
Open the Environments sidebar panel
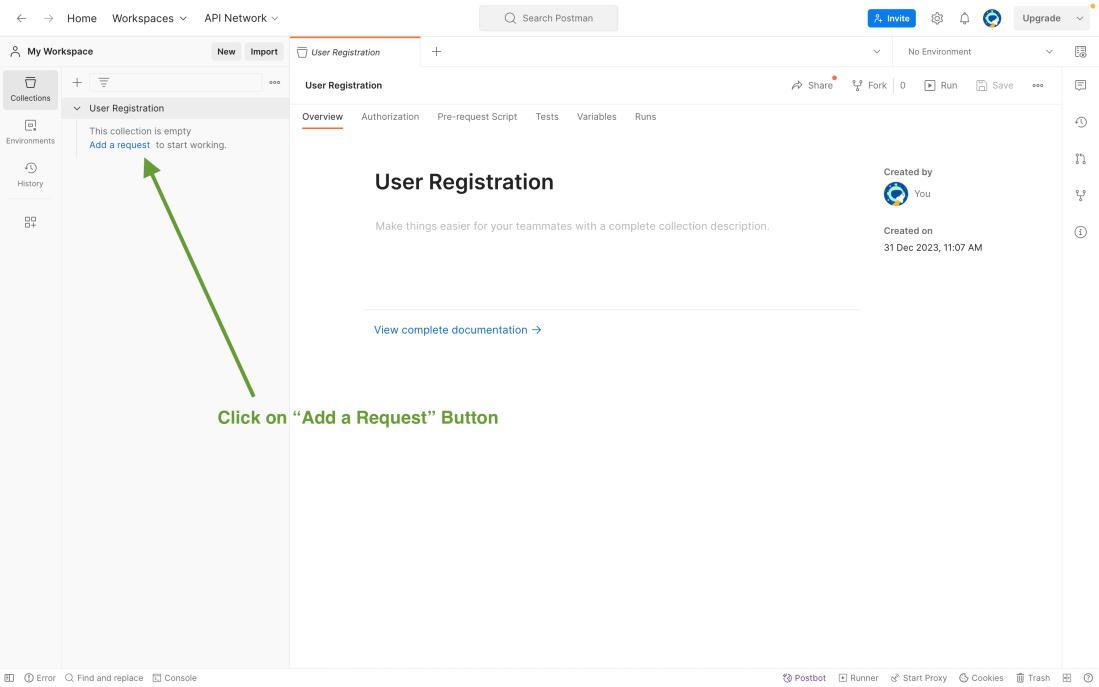click(x=30, y=131)
